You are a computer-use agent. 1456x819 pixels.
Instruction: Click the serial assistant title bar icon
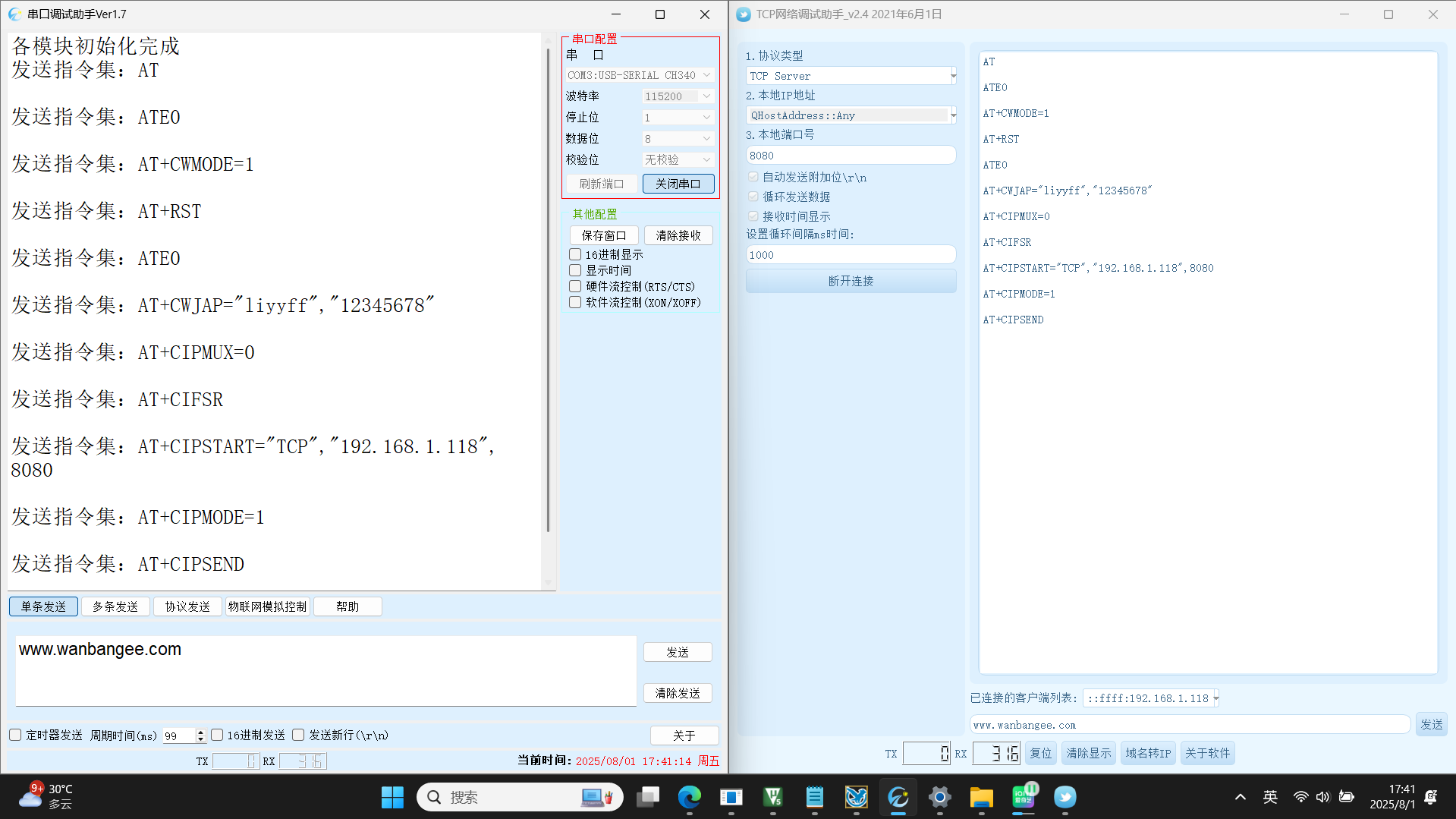[x=15, y=14]
